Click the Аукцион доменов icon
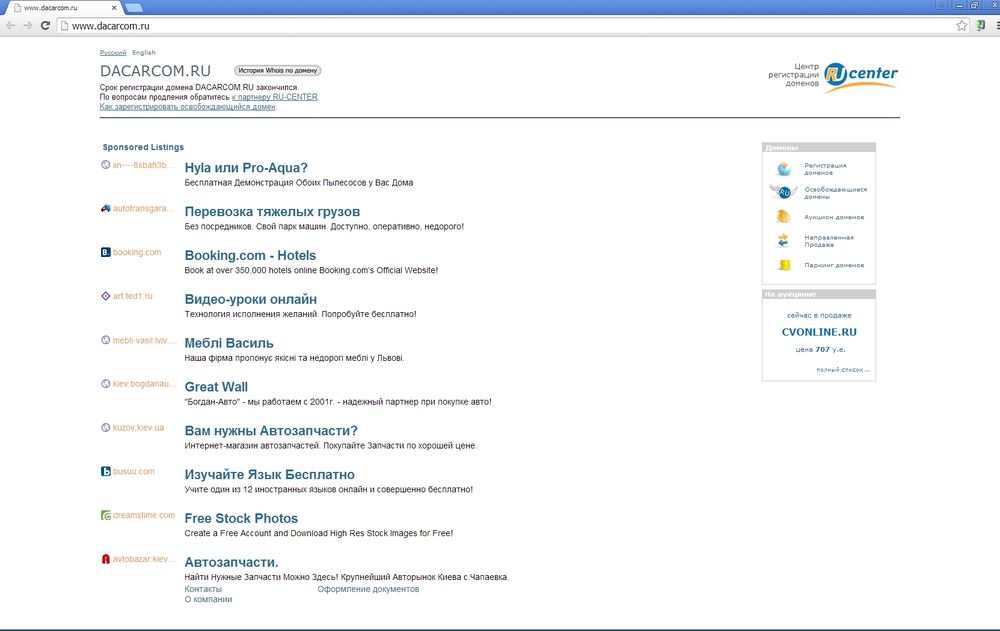Screen dimensions: 1000x631 click(x=784, y=217)
